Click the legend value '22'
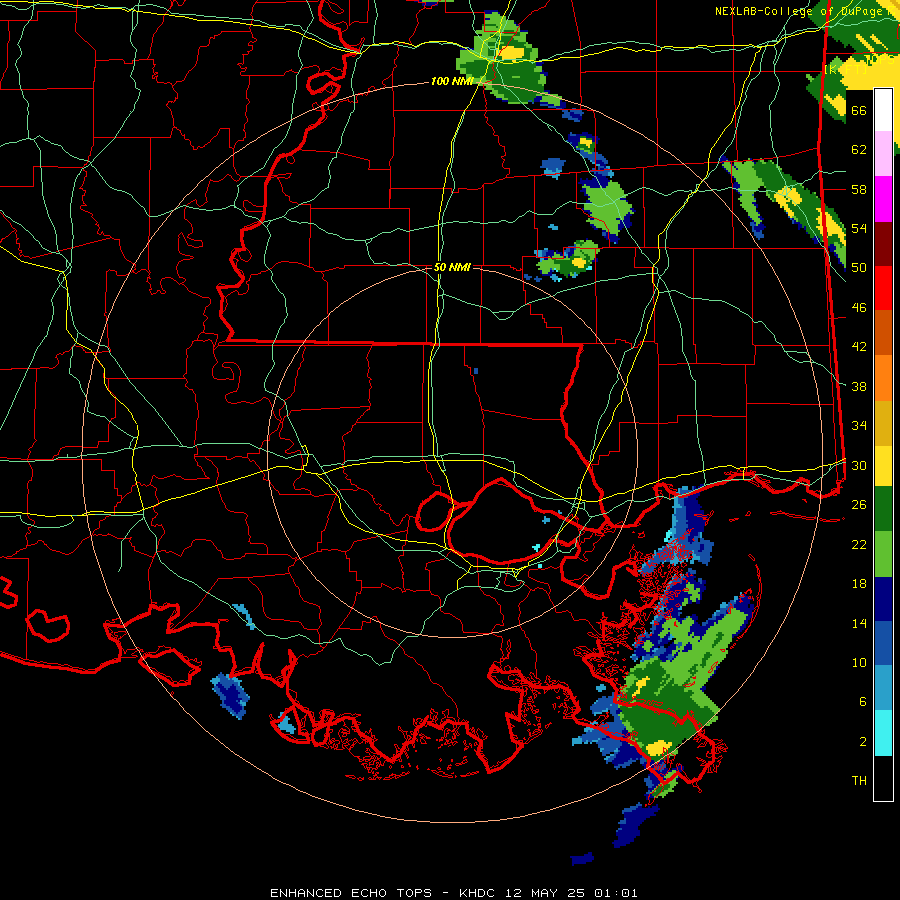The width and height of the screenshot is (900, 900). coord(859,544)
